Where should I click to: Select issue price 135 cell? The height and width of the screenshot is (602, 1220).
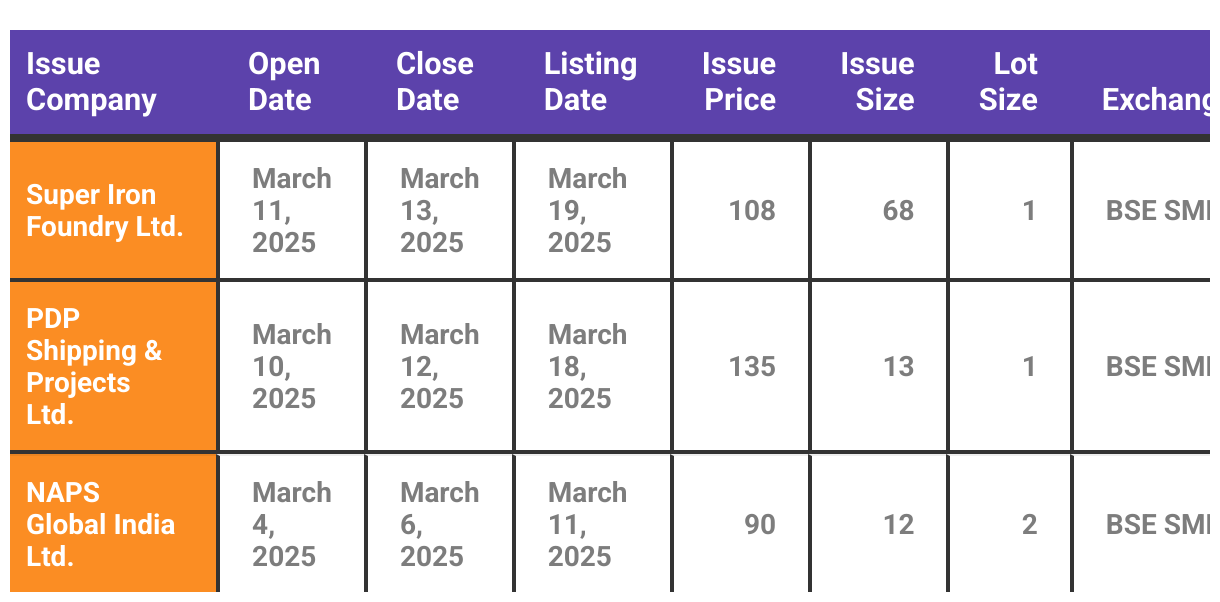coord(741,366)
